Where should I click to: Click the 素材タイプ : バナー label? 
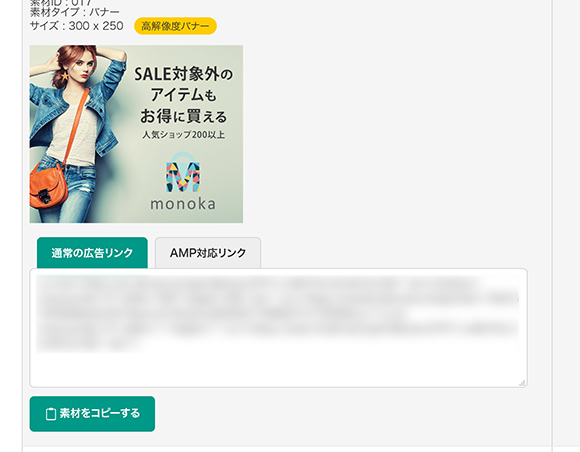tap(75, 12)
